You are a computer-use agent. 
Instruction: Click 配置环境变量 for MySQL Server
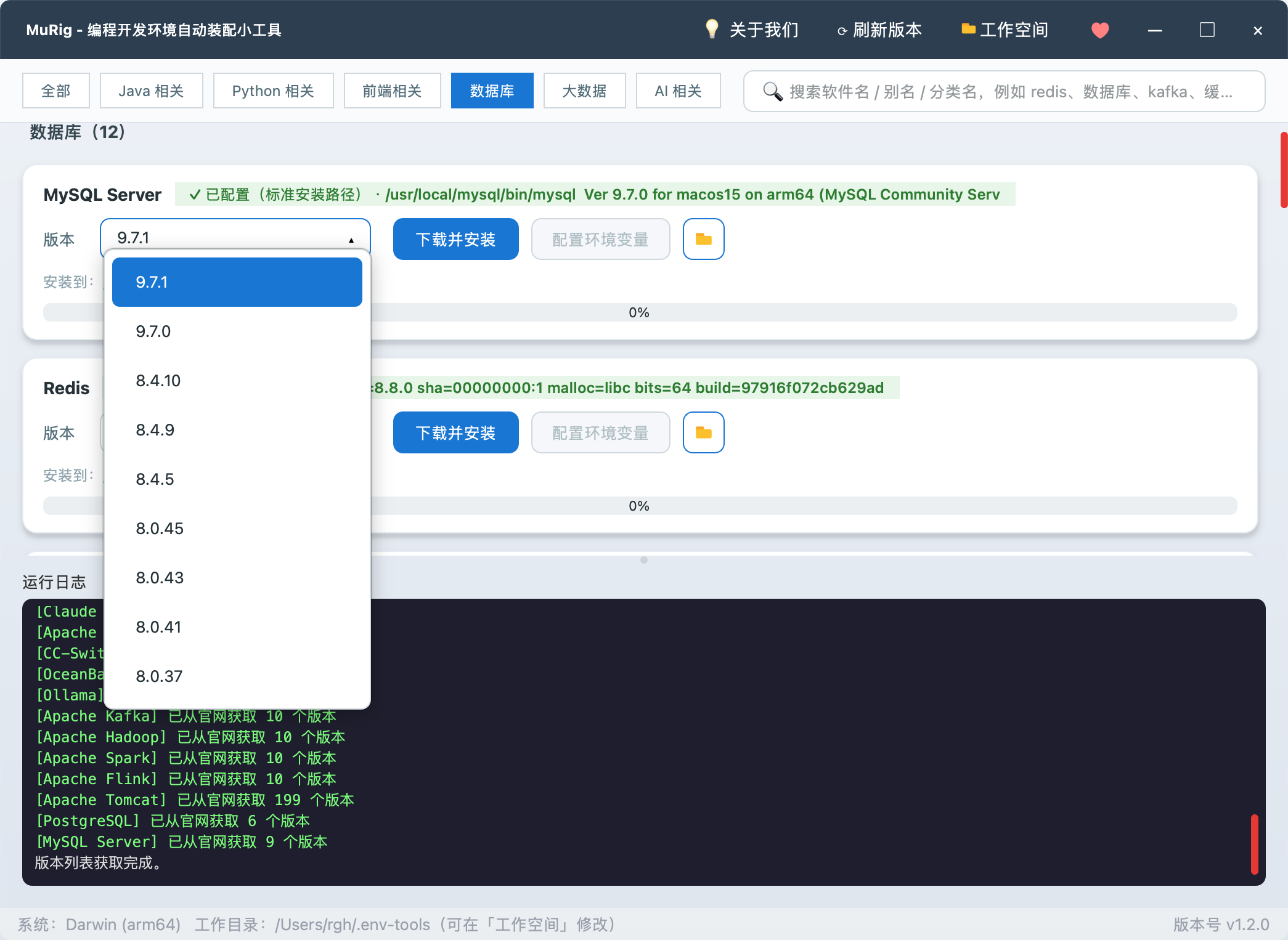coord(600,239)
